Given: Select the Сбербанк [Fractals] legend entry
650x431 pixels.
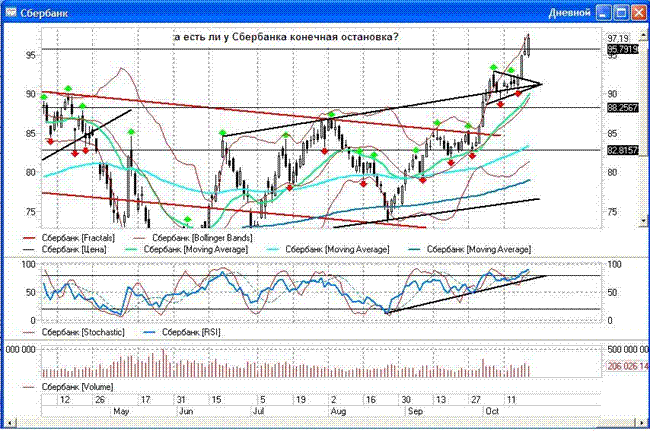Looking at the screenshot, I should pyautogui.click(x=68, y=238).
